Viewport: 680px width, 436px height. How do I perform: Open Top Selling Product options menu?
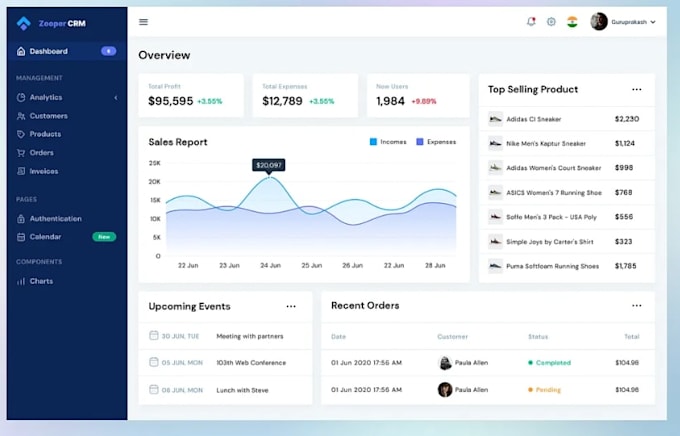[637, 89]
